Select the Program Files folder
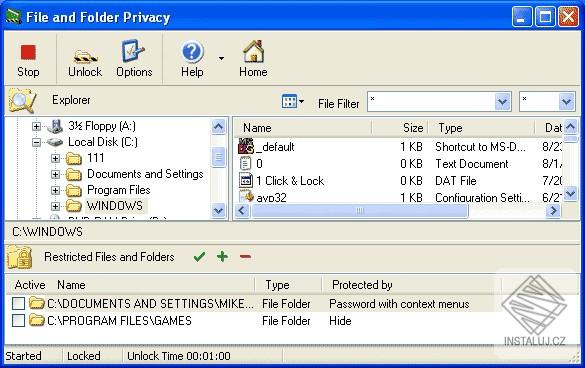This screenshot has height=368, width=585. (x=119, y=190)
